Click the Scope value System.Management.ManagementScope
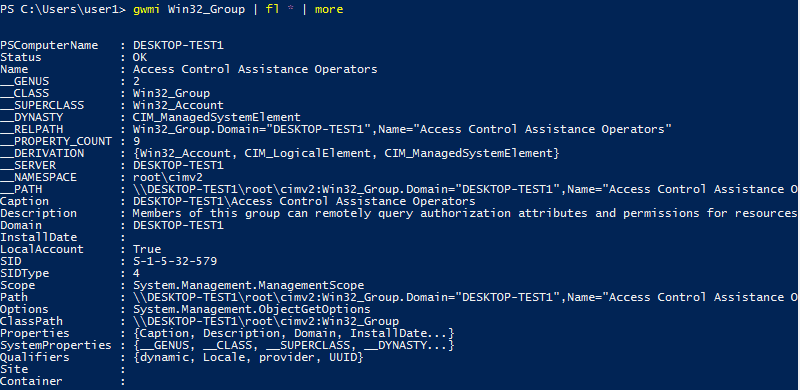 pyautogui.click(x=248, y=285)
